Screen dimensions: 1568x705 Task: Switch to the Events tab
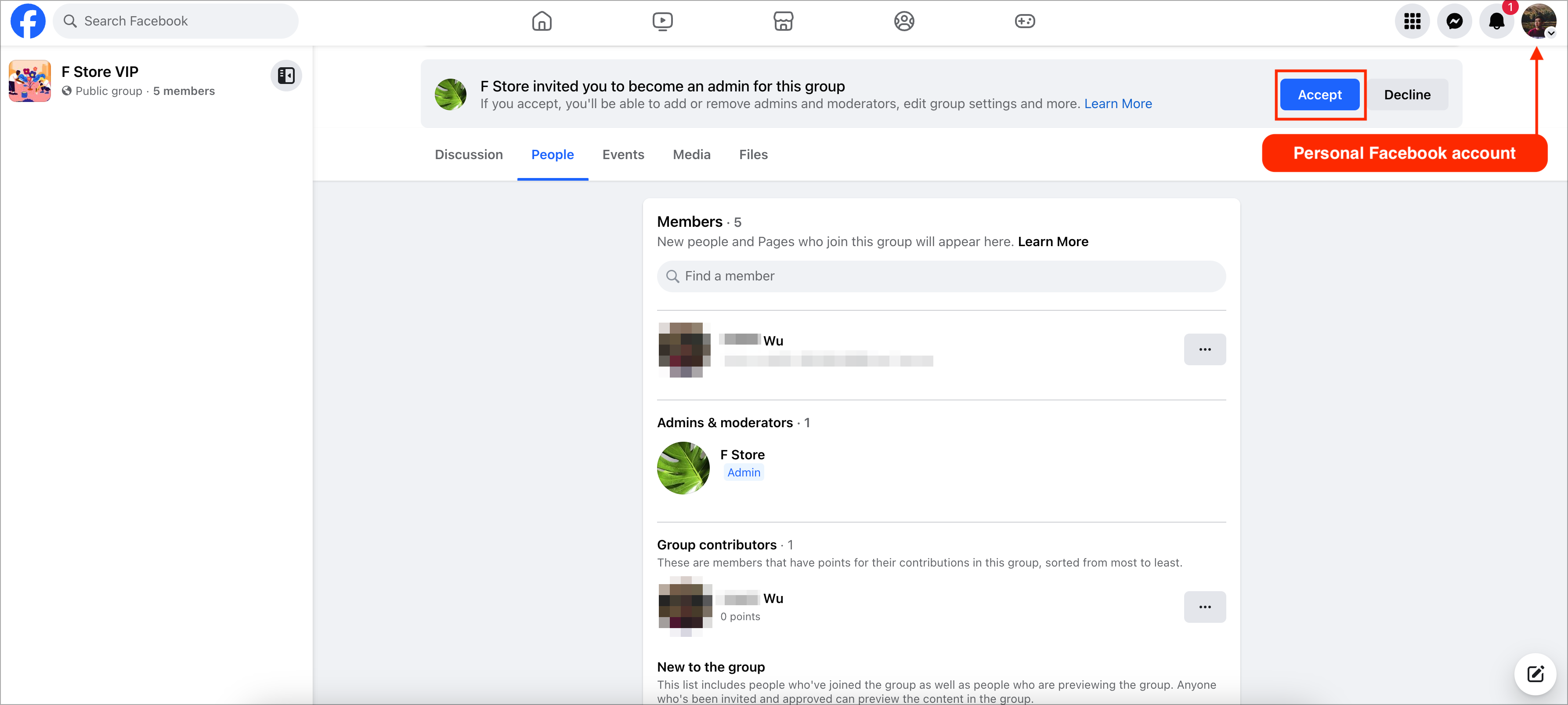[623, 155]
